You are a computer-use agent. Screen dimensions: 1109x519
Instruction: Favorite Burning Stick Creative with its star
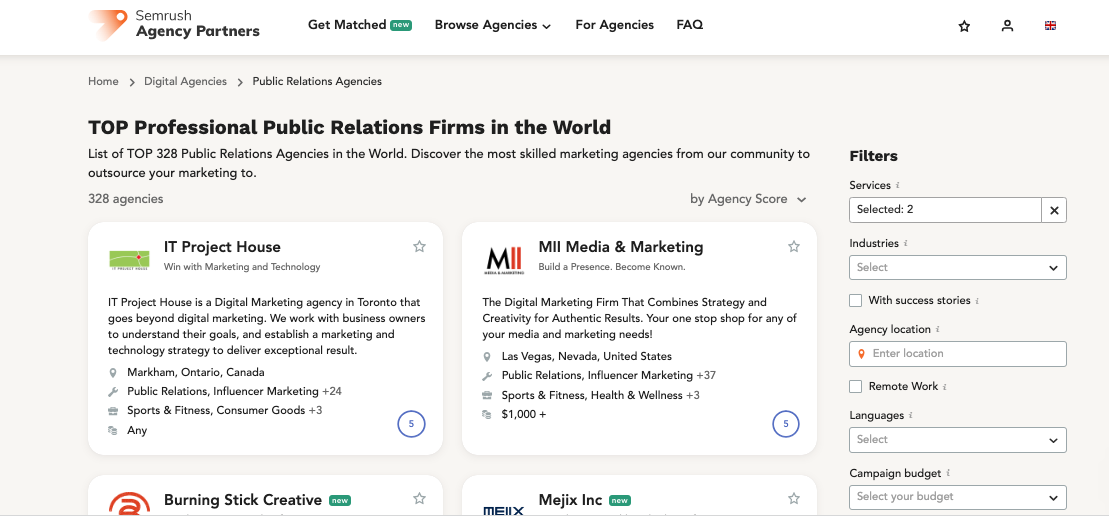click(419, 498)
